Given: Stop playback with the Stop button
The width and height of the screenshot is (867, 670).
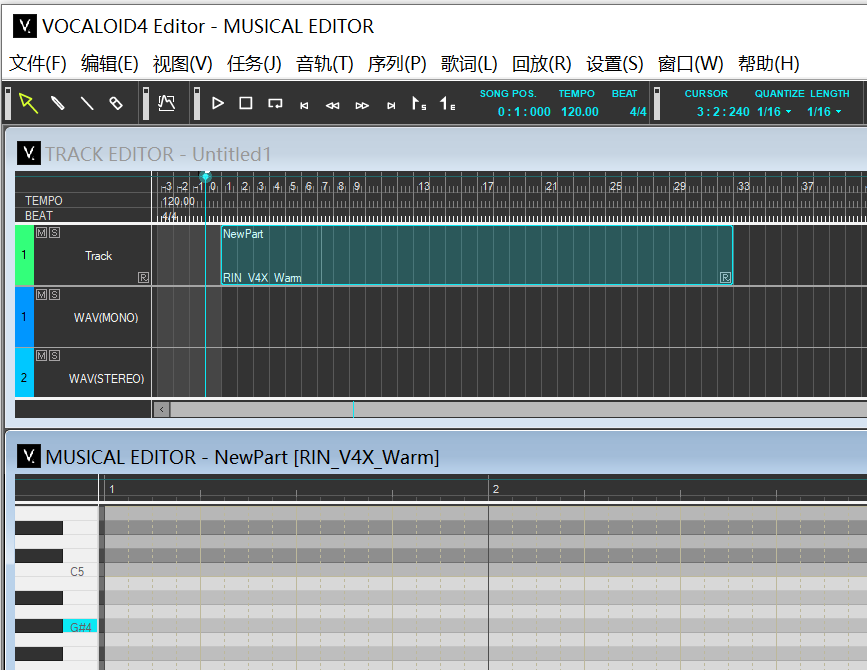Looking at the screenshot, I should (246, 103).
